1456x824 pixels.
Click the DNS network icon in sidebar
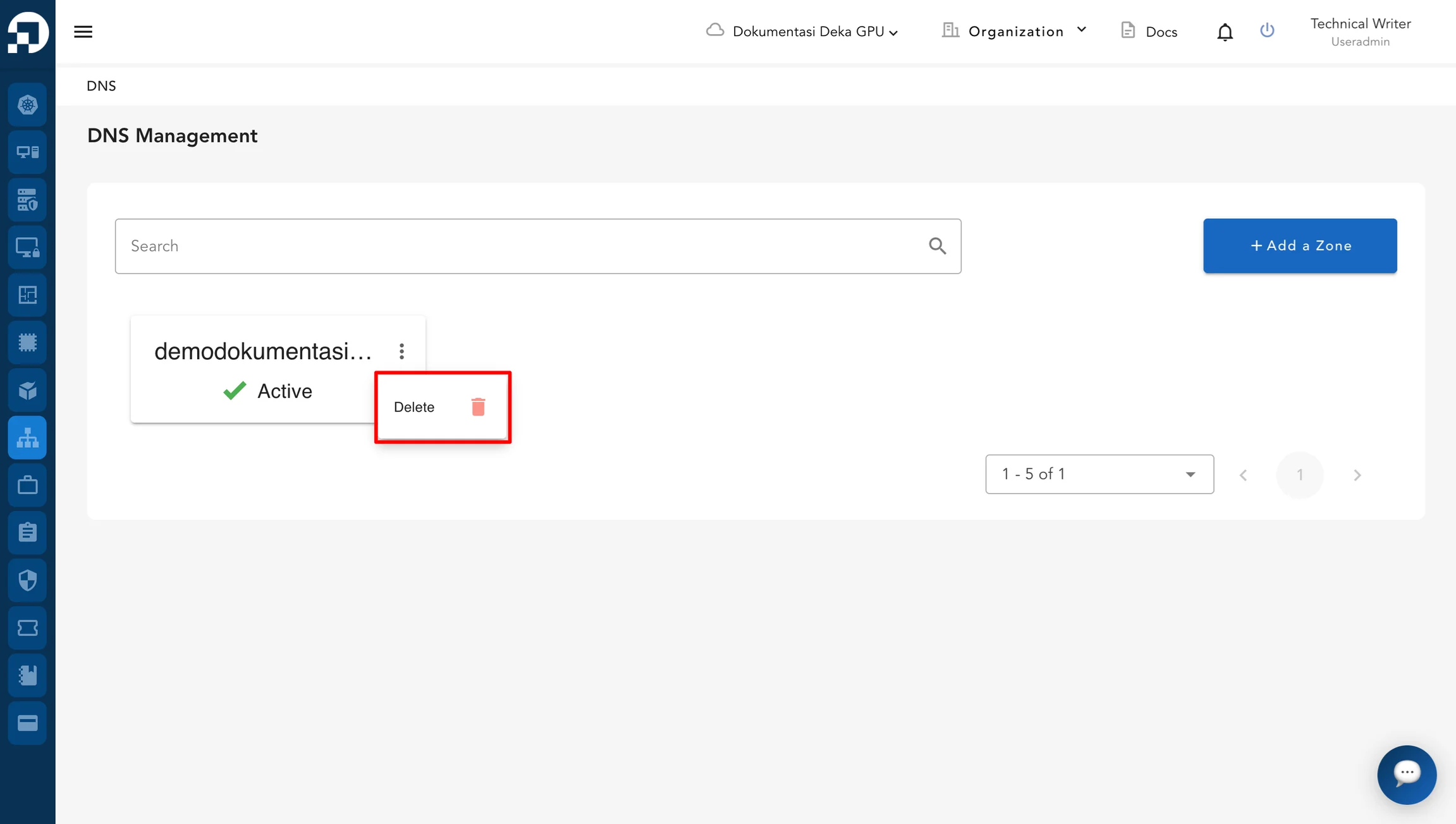tap(27, 438)
